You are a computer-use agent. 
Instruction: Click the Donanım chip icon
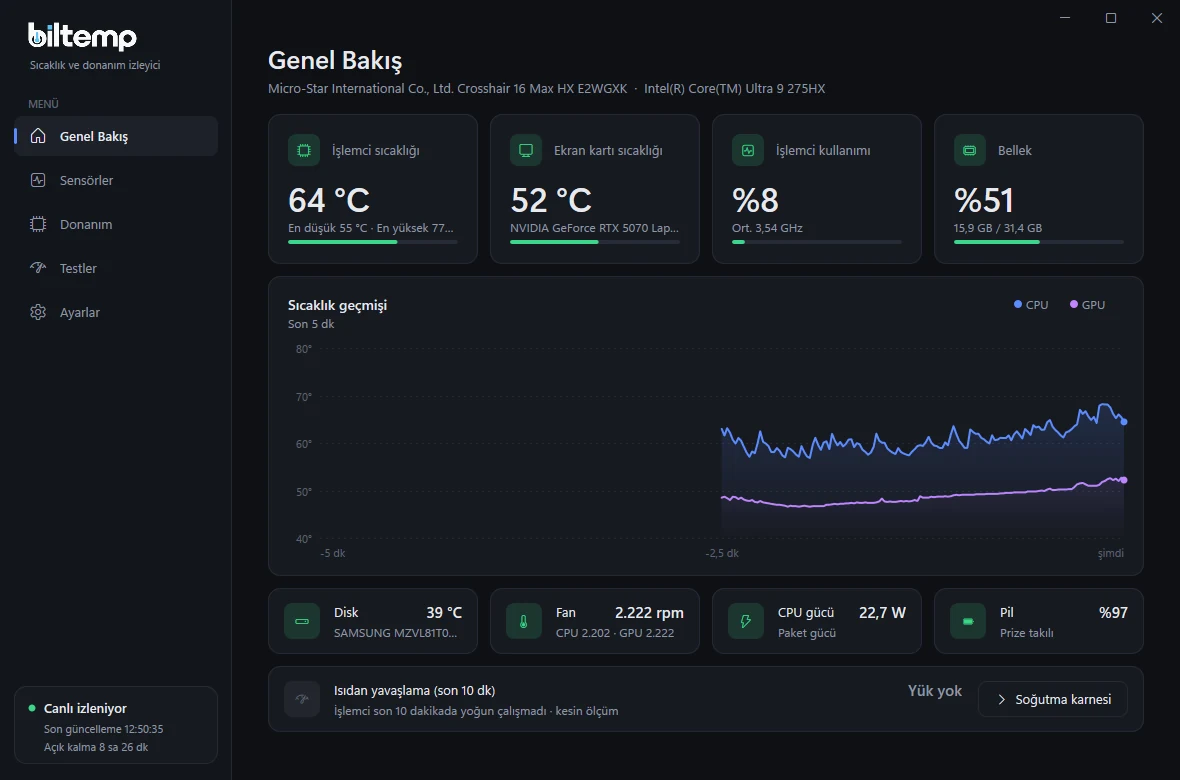coord(38,224)
